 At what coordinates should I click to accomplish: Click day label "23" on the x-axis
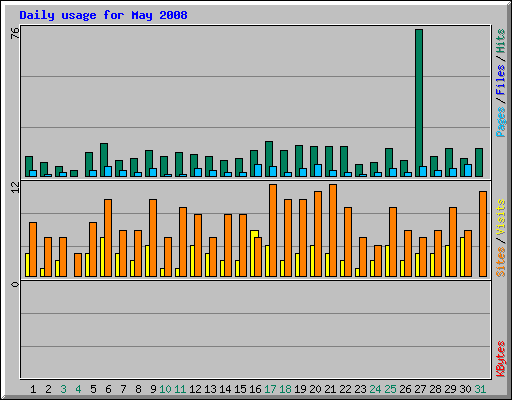(x=360, y=389)
